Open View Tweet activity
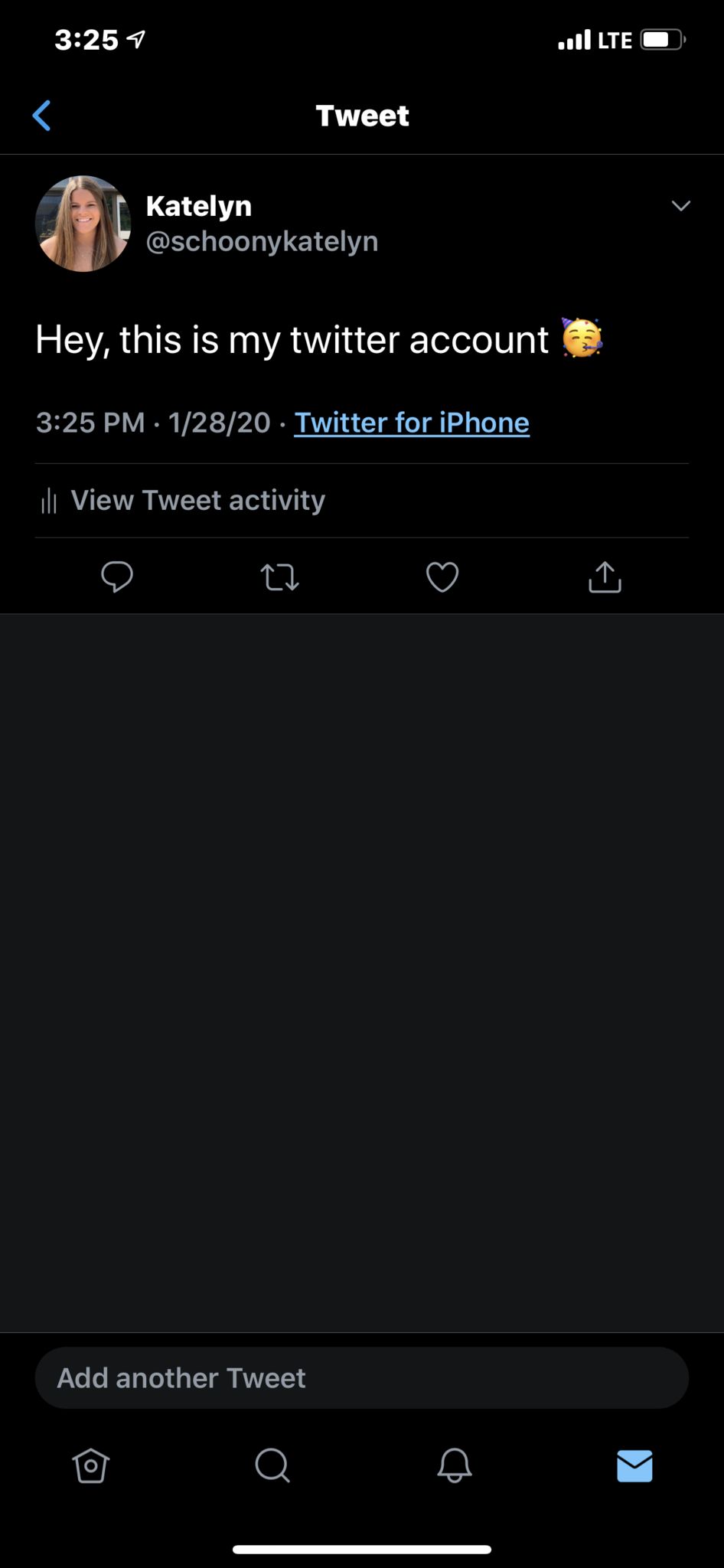 (x=197, y=500)
